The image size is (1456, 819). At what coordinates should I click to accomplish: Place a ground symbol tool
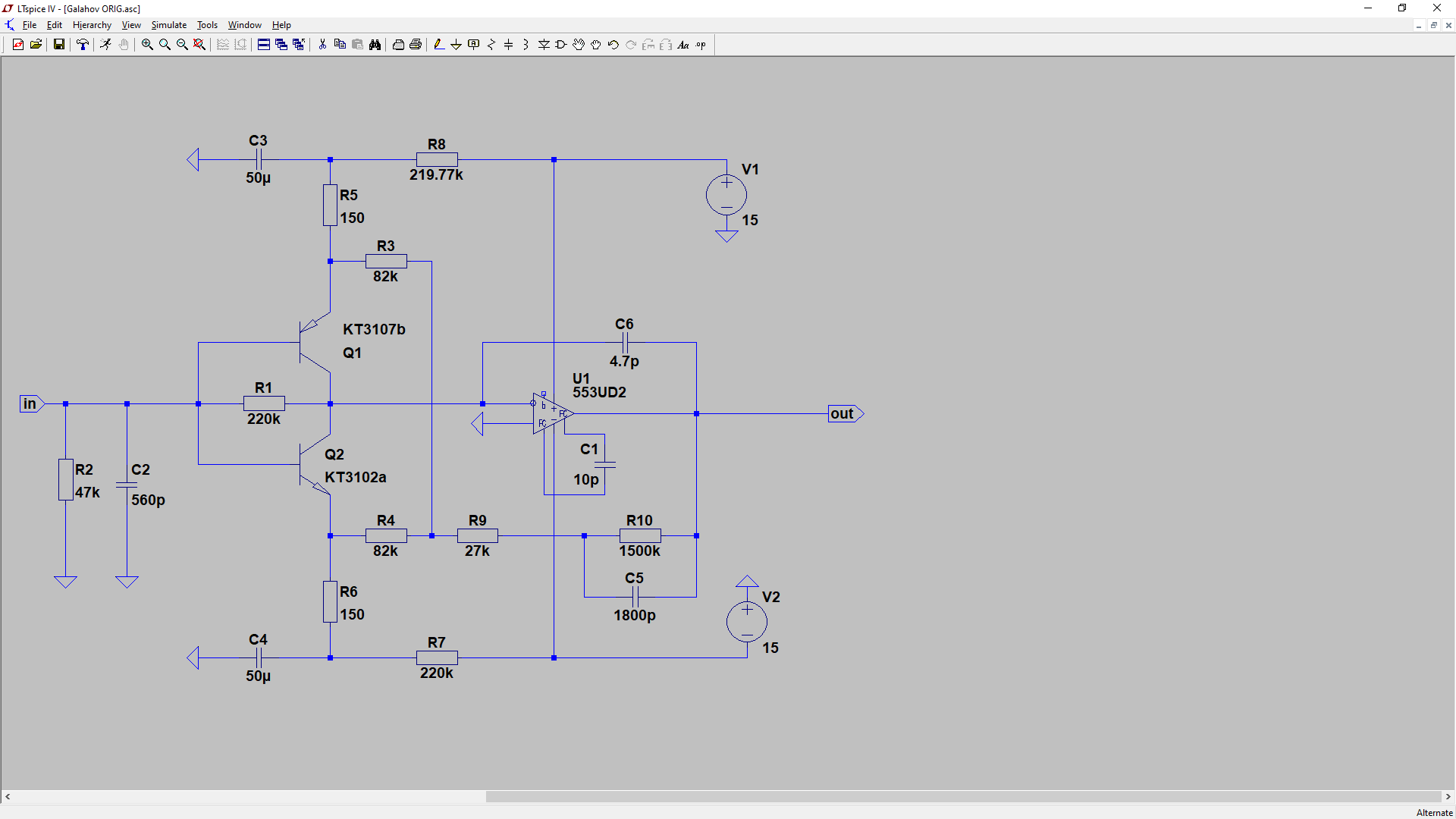tap(456, 45)
